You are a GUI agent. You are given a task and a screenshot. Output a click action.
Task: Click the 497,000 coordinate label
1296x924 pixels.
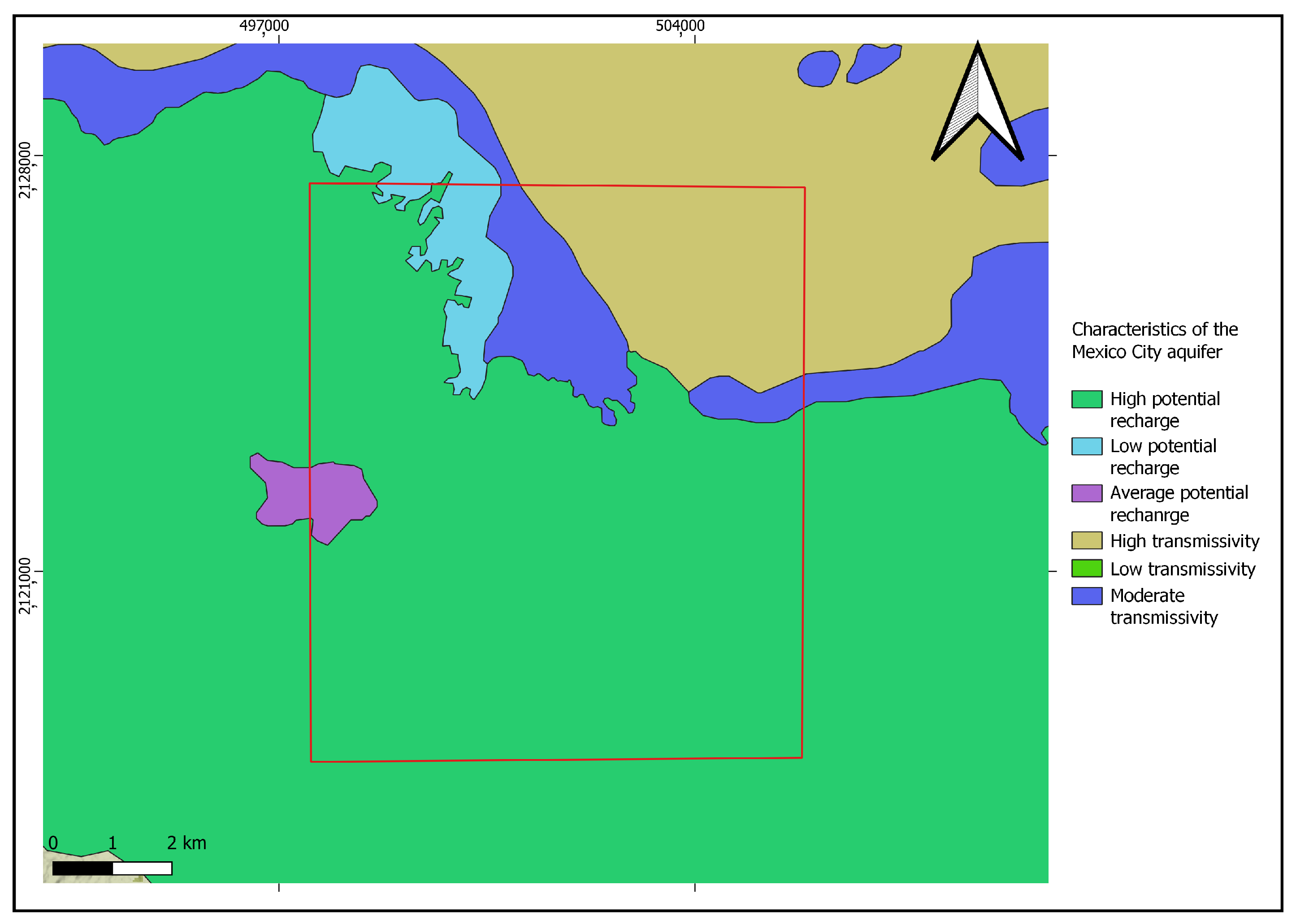pyautogui.click(x=264, y=25)
